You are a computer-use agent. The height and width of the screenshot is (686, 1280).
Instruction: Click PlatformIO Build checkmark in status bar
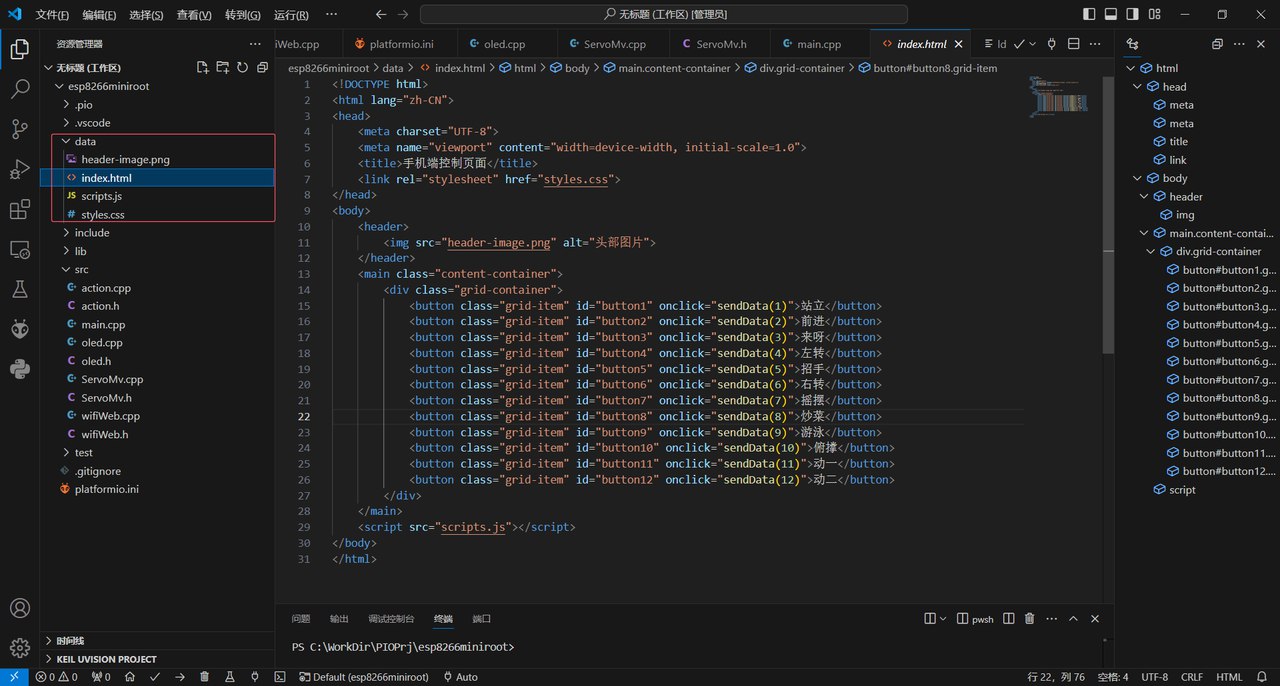point(155,677)
